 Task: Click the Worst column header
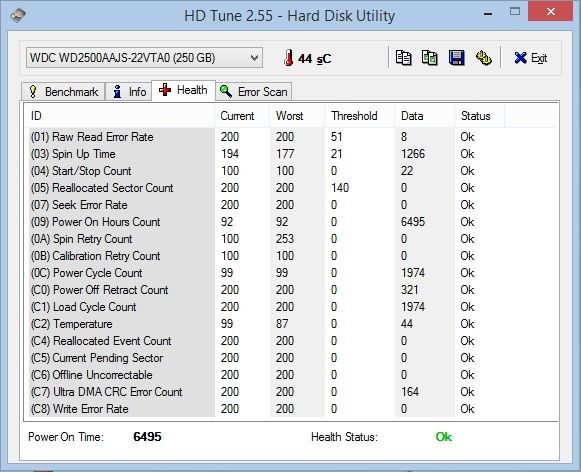(297, 116)
